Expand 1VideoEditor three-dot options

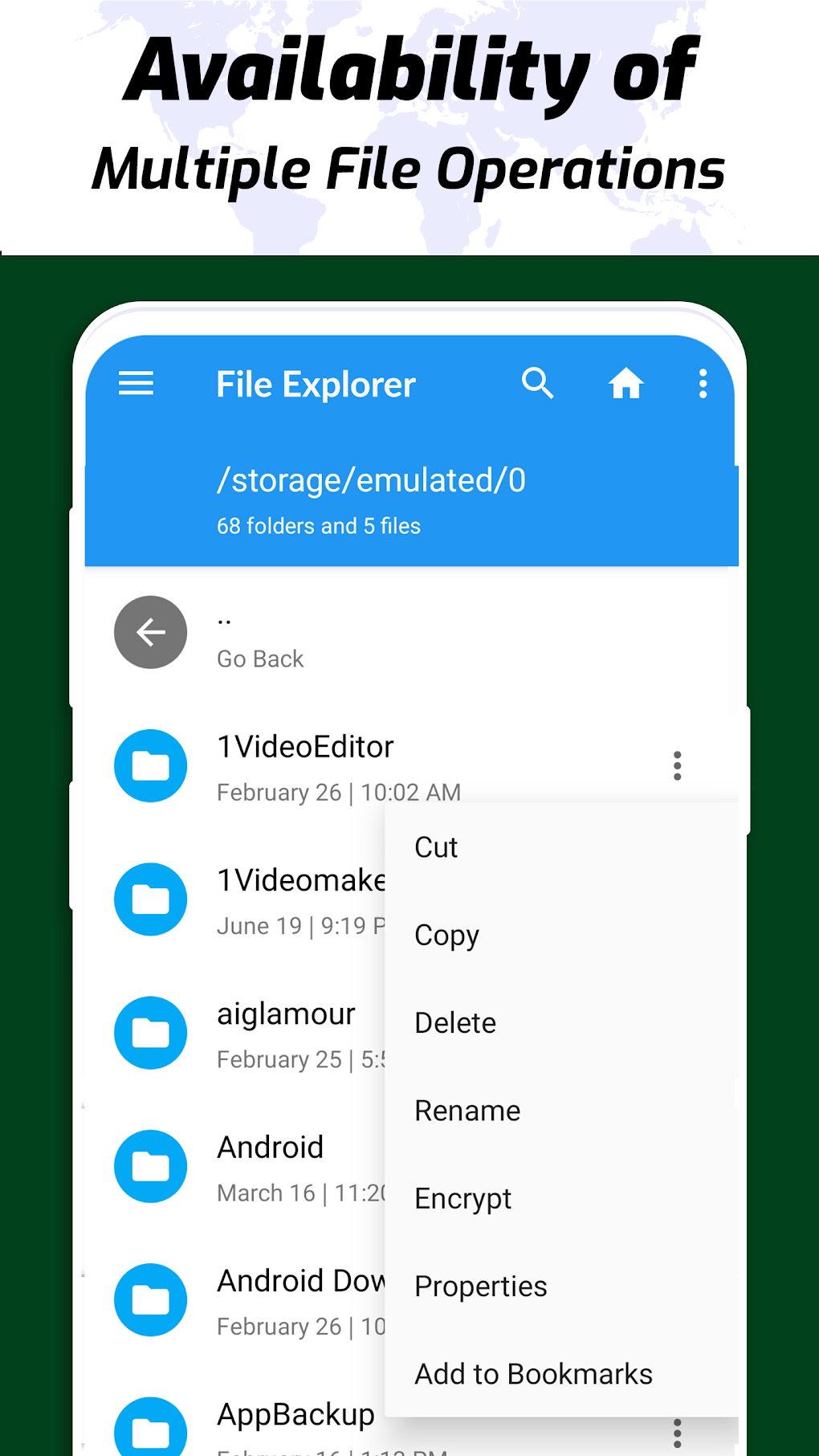pos(677,766)
